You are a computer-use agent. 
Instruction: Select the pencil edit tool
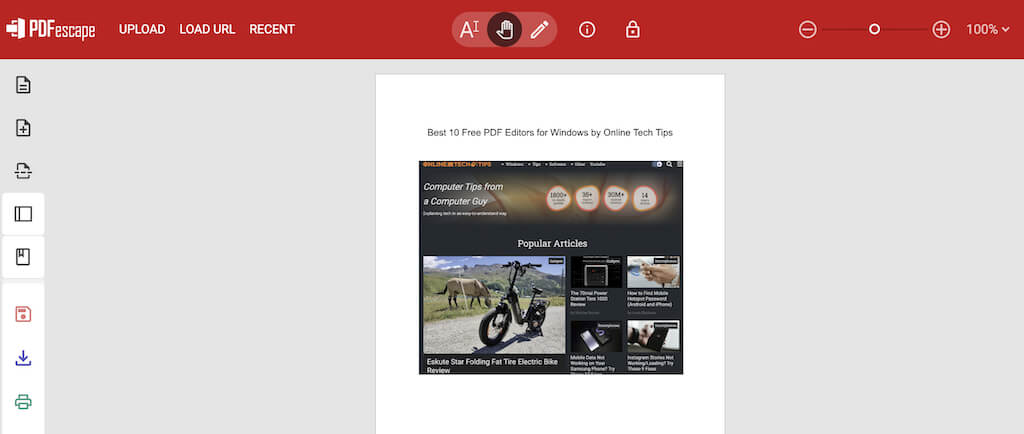click(x=539, y=29)
